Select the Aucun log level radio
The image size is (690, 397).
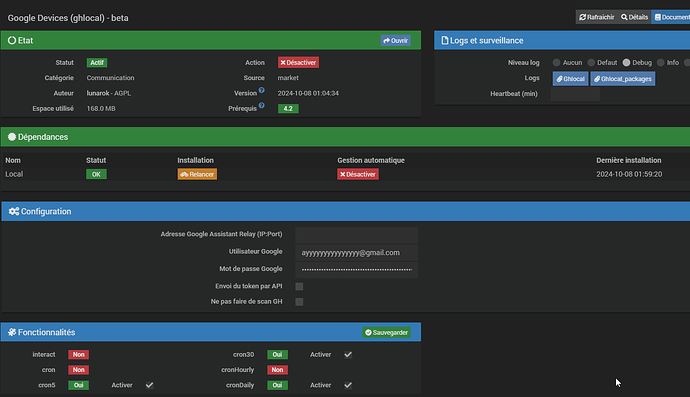click(557, 62)
